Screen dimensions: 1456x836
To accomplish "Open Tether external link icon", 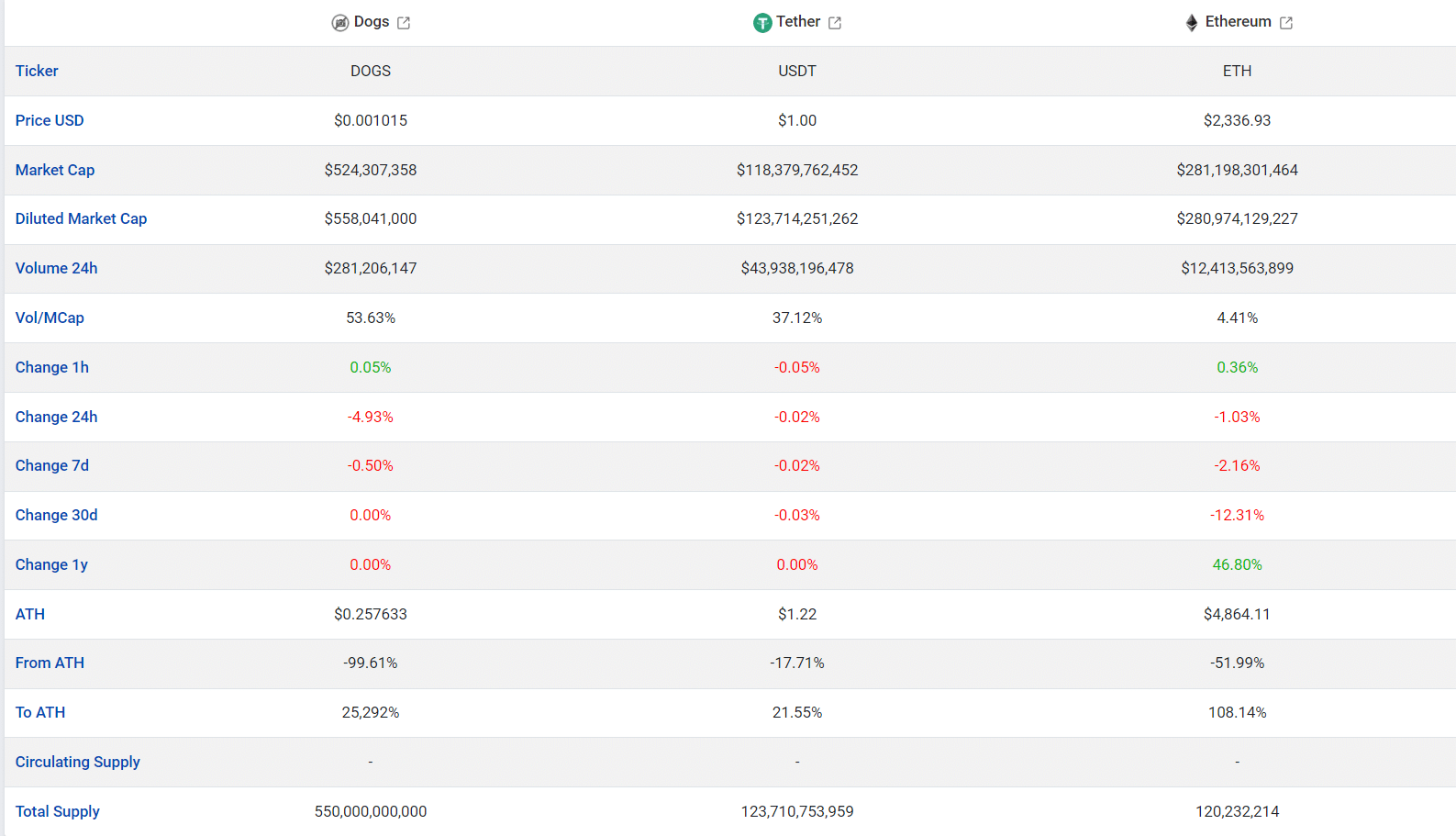I will 835,23.
